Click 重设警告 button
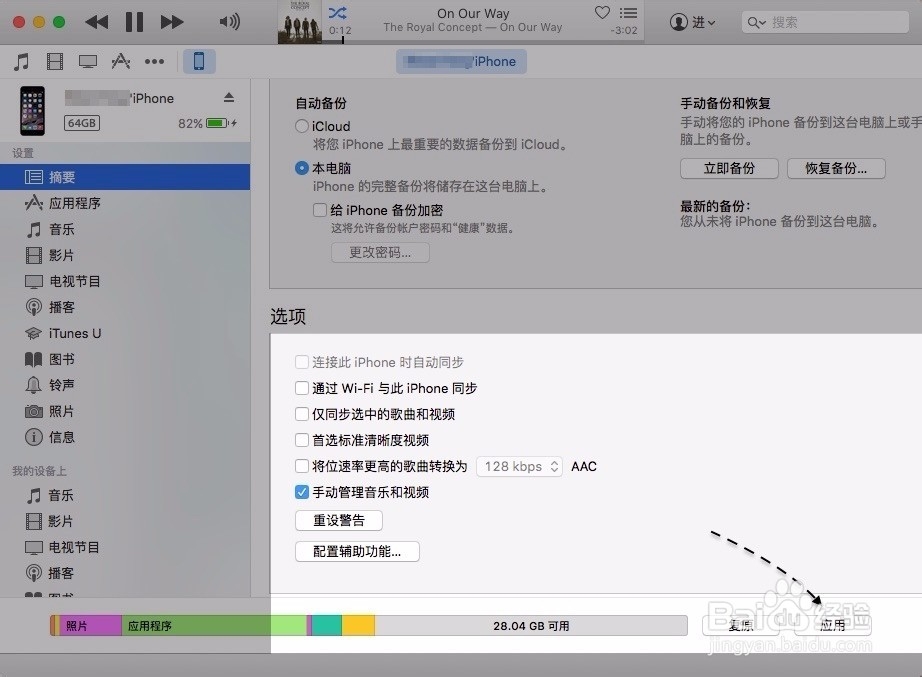922x677 pixels. [x=339, y=520]
